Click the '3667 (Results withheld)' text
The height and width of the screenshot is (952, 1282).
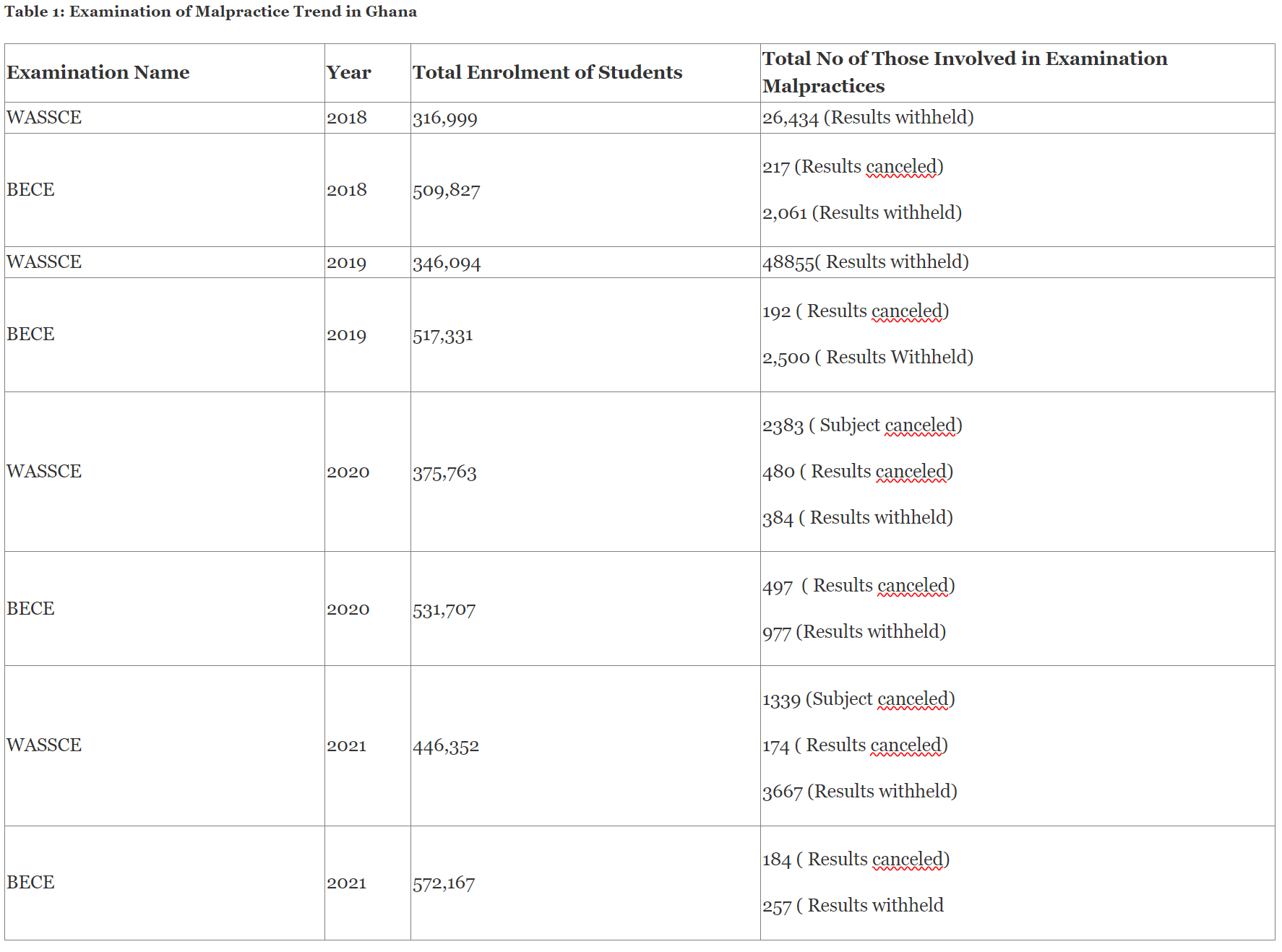(x=859, y=792)
